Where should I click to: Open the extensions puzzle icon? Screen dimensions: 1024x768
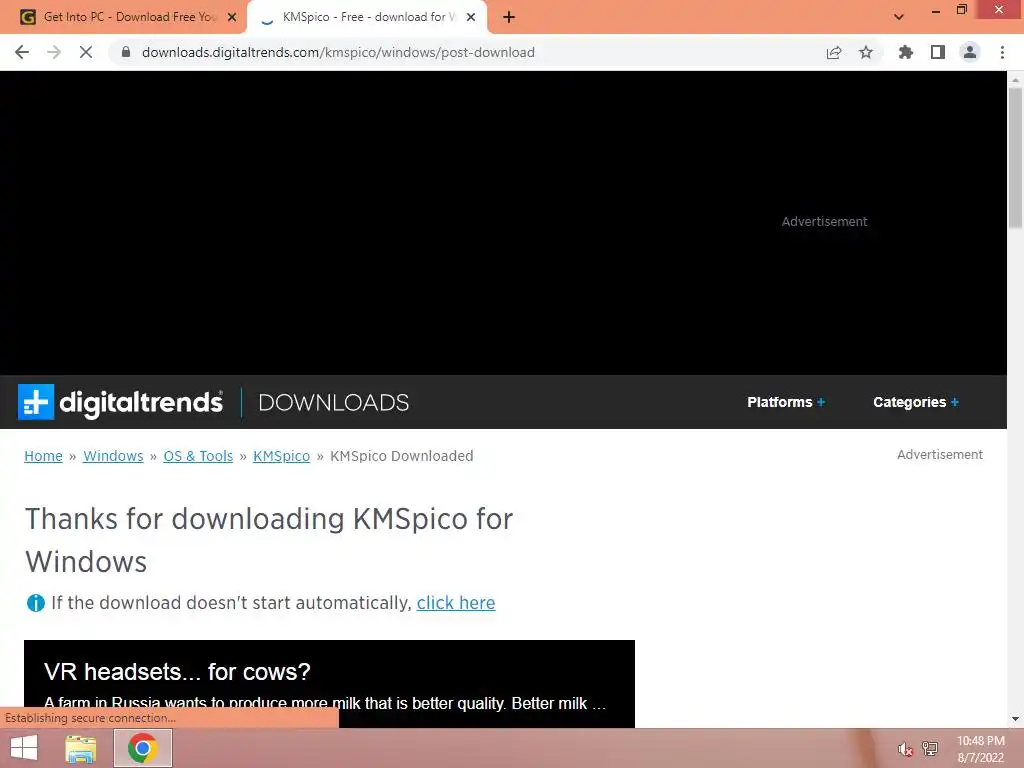[x=905, y=52]
